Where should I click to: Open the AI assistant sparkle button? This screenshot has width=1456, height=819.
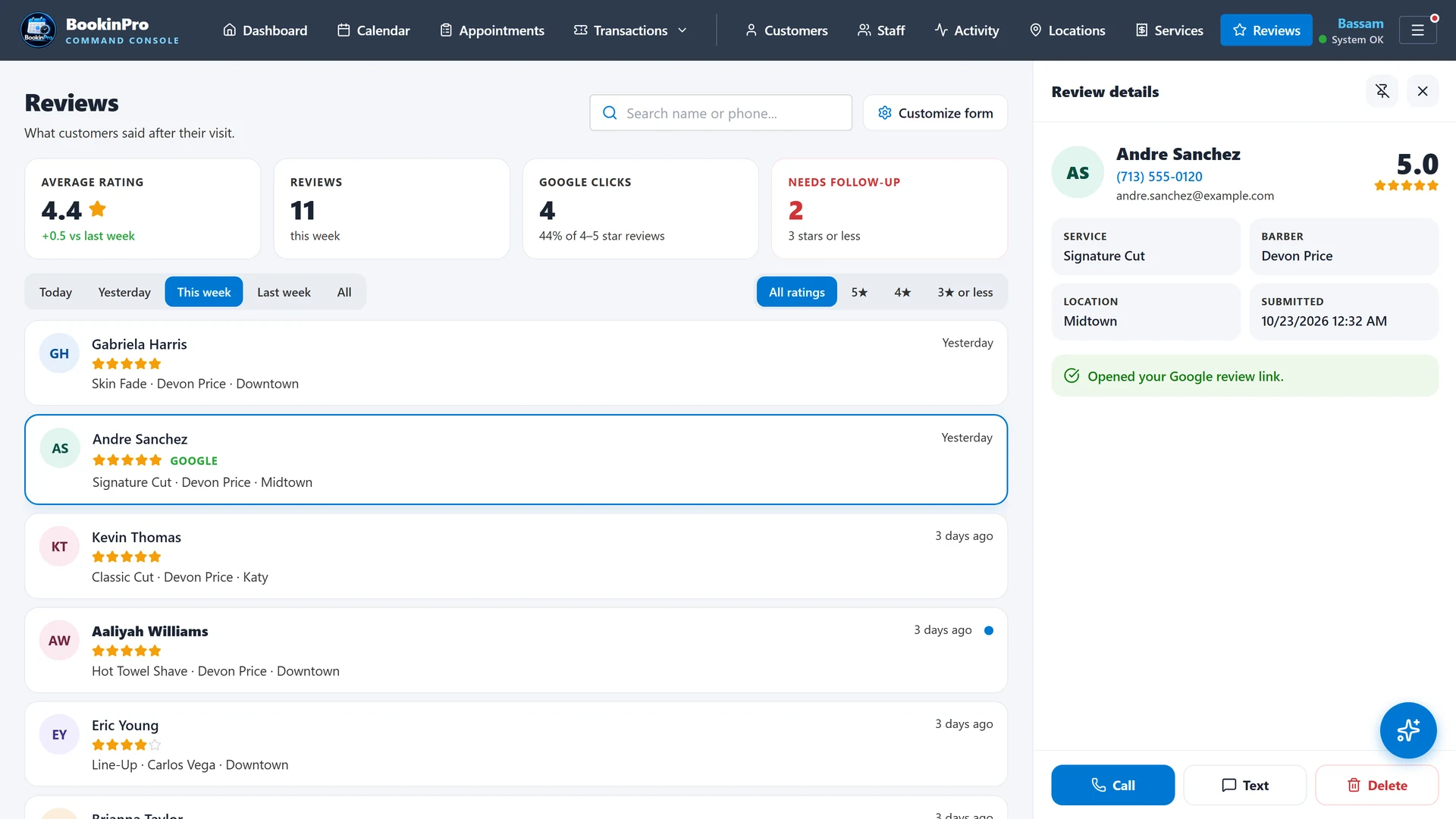[1408, 730]
